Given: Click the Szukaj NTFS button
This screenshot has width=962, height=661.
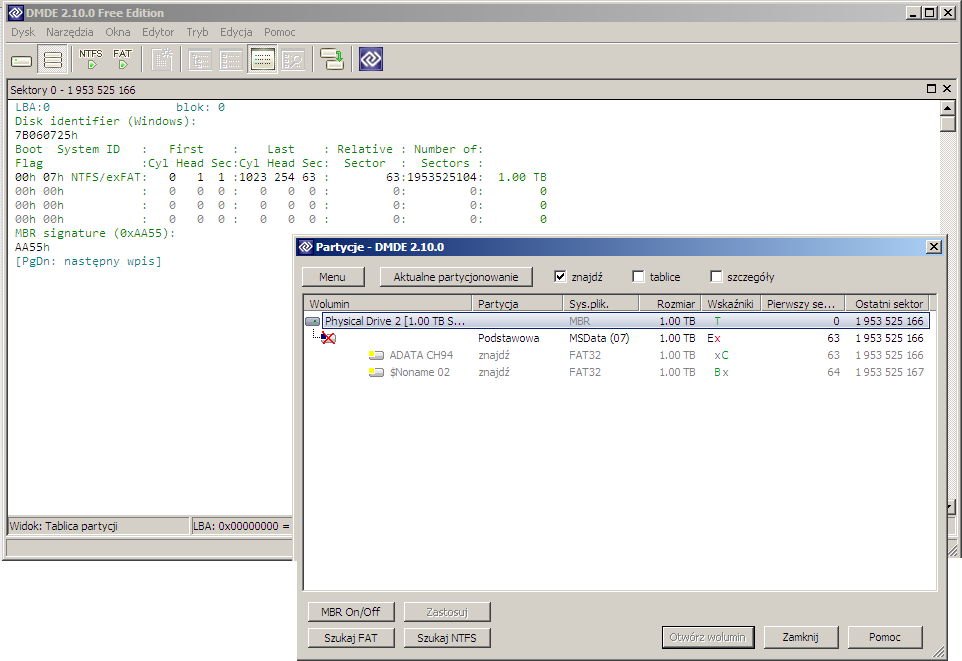Looking at the screenshot, I should 447,638.
